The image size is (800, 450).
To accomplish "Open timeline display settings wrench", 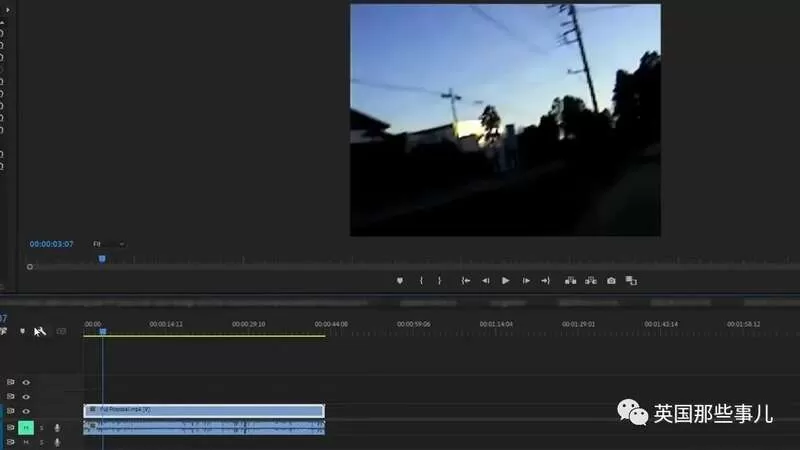I will click(40, 332).
